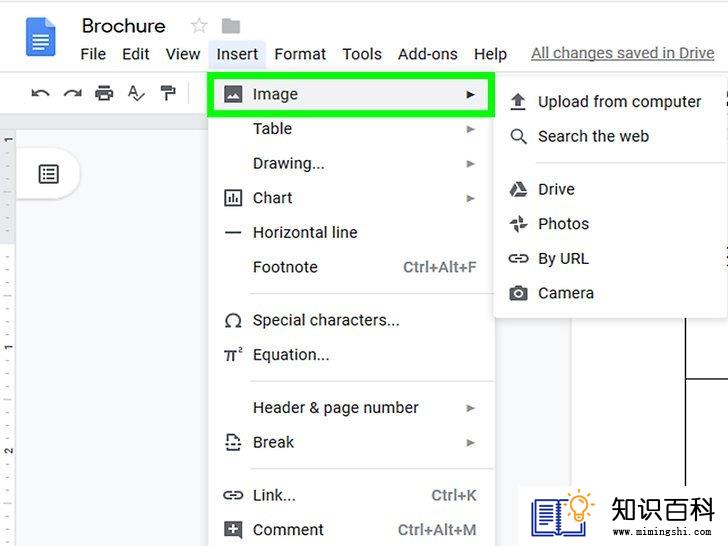
Task: Click the vertical ruler
Action: point(8,338)
